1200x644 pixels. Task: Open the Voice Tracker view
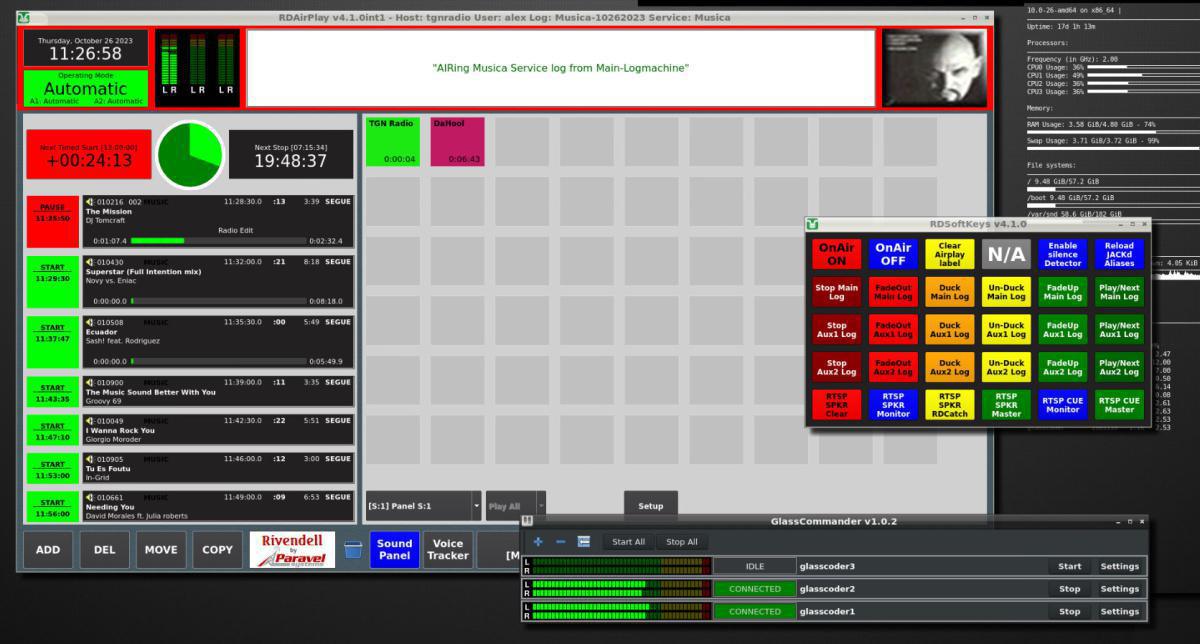pos(447,549)
